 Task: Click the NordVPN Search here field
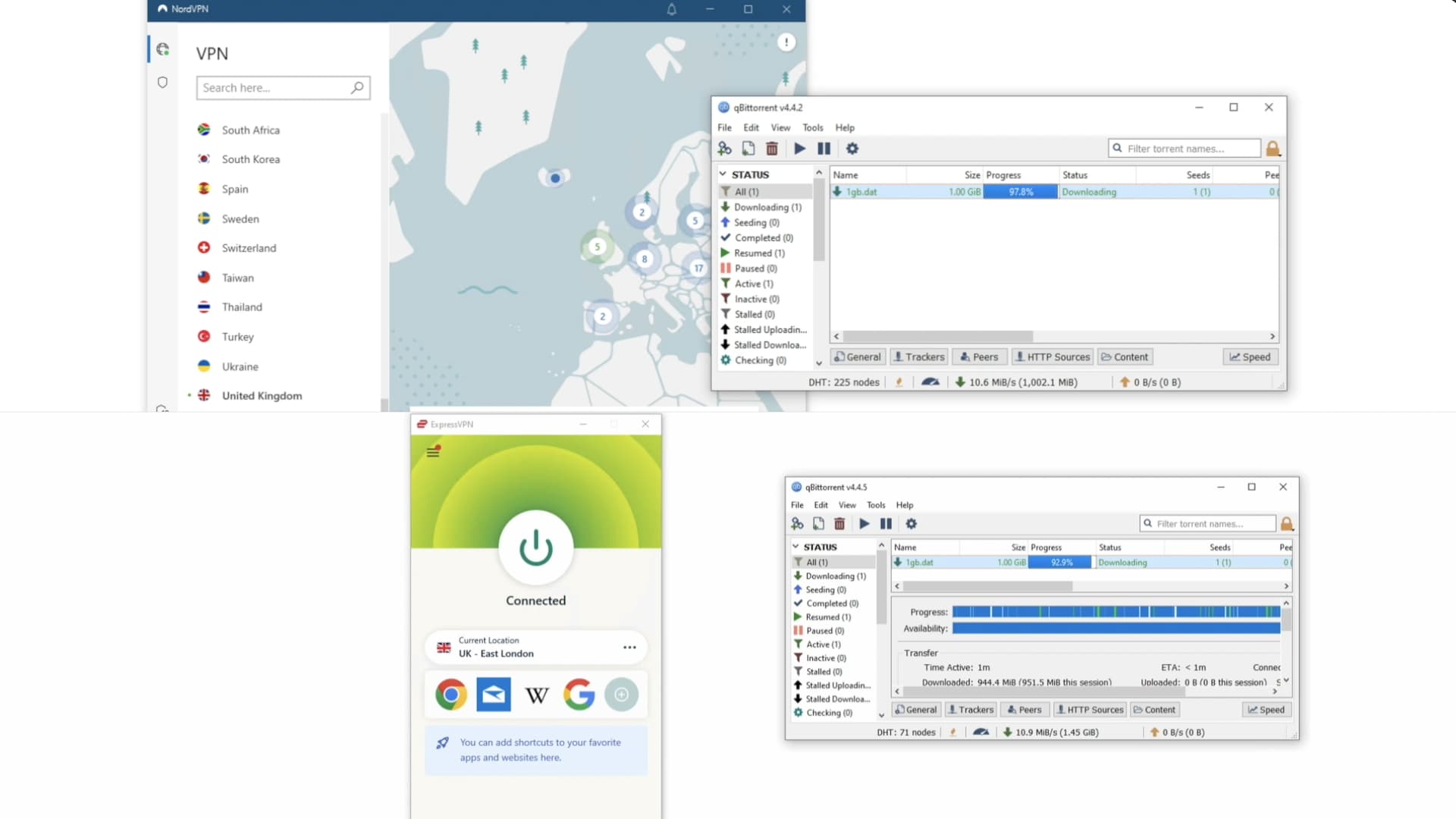283,87
